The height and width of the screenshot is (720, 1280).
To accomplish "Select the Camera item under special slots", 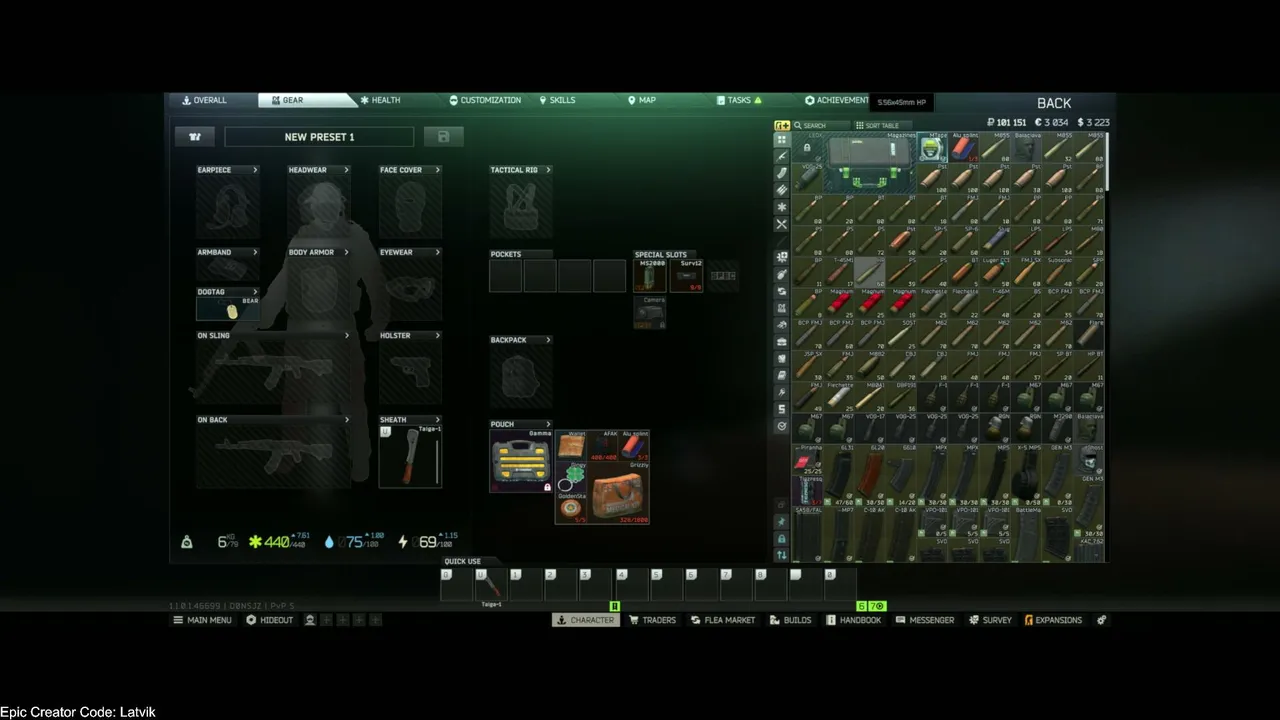I will [x=650, y=312].
